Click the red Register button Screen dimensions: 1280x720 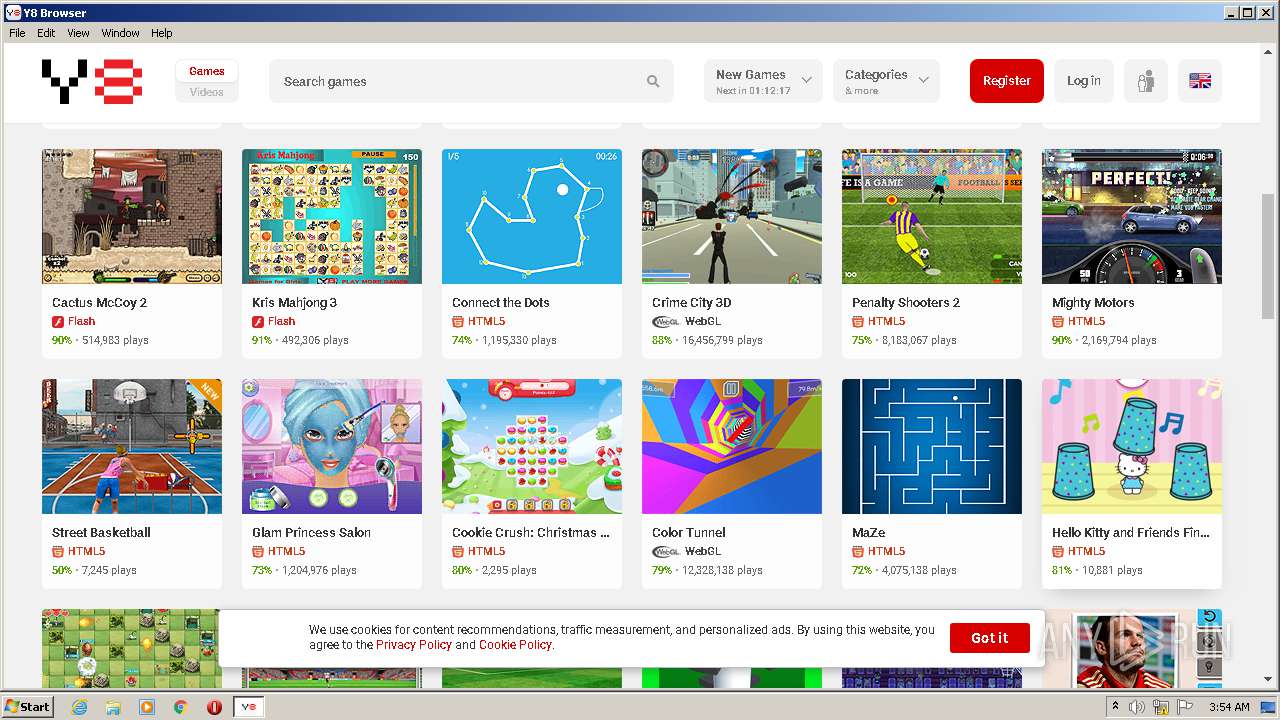(1006, 81)
